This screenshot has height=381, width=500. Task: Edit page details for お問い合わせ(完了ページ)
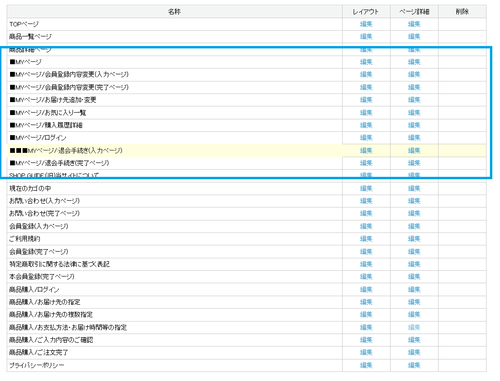414,214
